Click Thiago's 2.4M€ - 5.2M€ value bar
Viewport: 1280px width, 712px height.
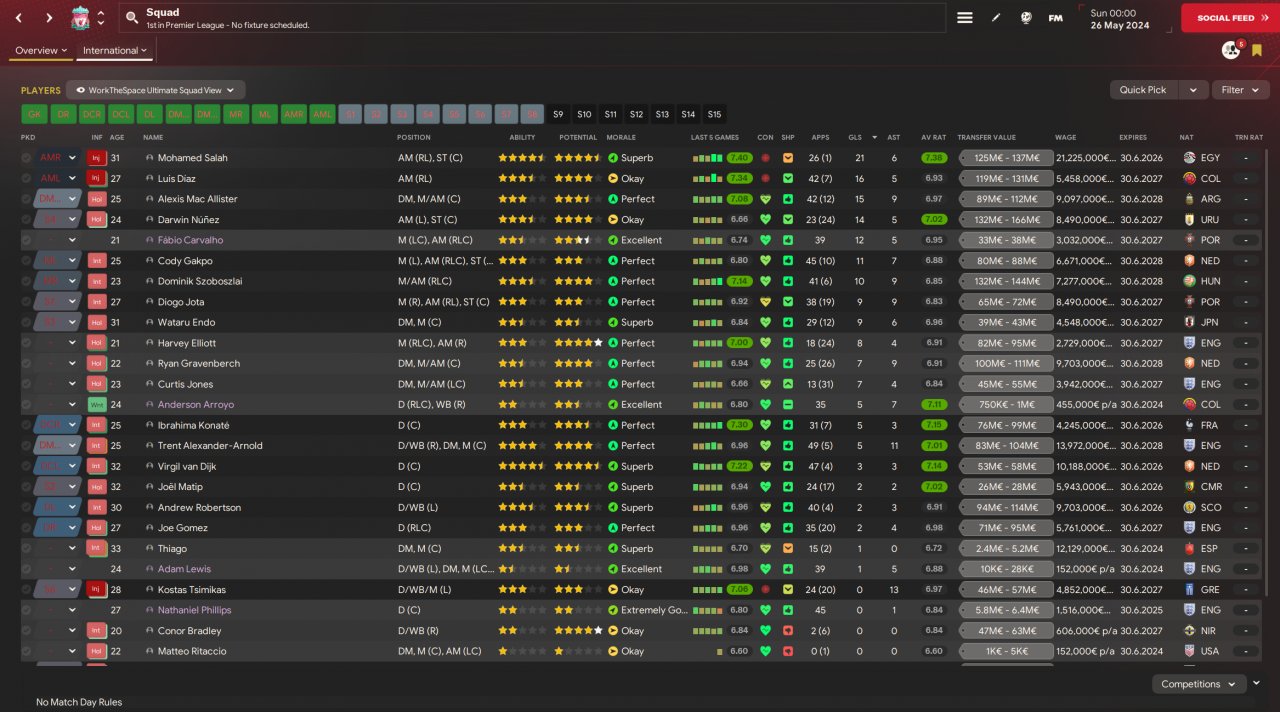click(x=1006, y=549)
